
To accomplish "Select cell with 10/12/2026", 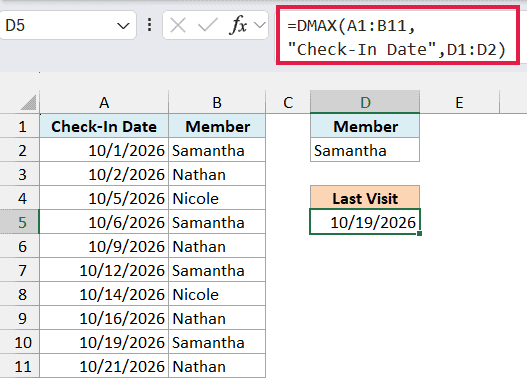I will pyautogui.click(x=104, y=270).
